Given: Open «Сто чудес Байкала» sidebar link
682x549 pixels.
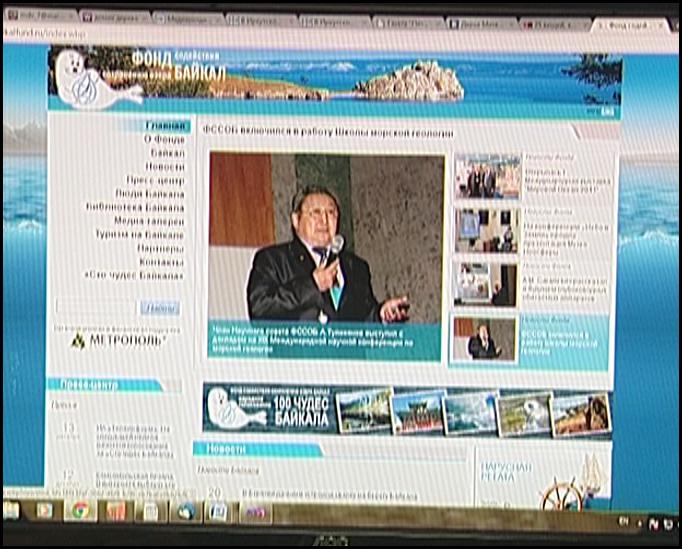Looking at the screenshot, I should point(134,276).
